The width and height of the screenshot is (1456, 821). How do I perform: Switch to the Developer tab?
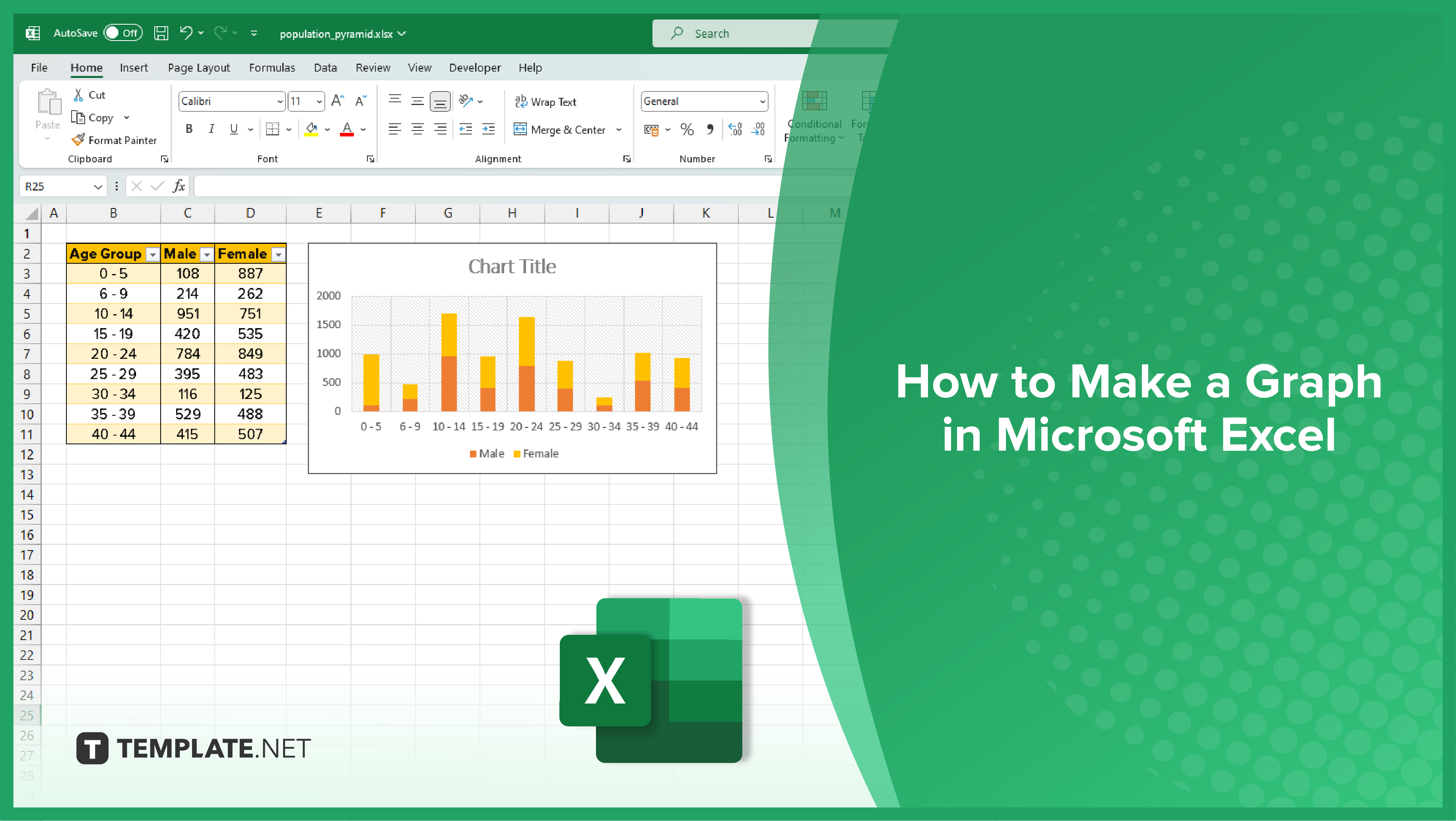[x=475, y=68]
